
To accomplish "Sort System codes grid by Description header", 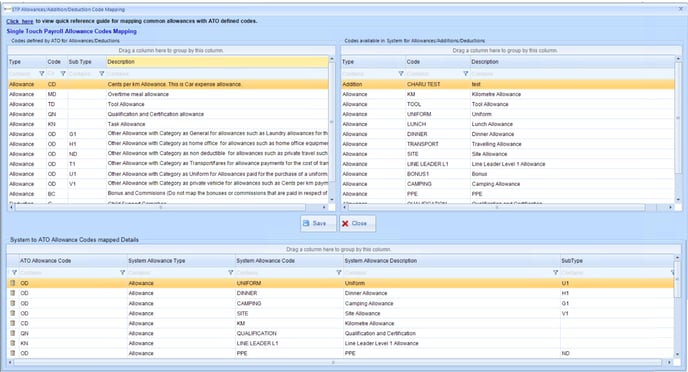I will (572, 62).
